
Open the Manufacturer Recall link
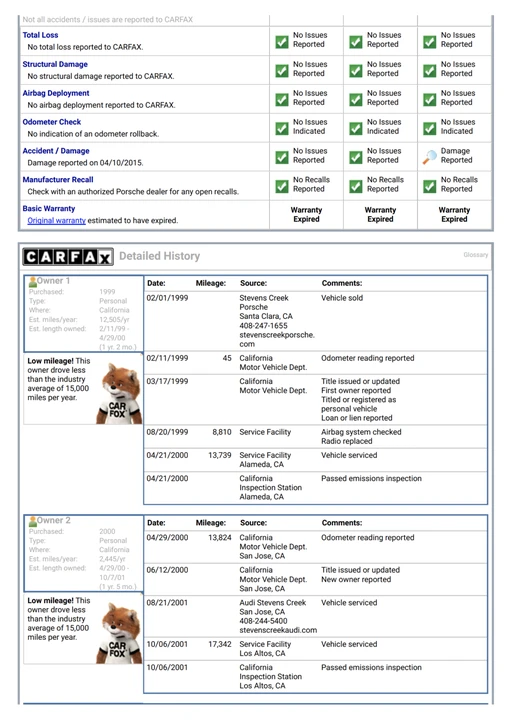58,180
